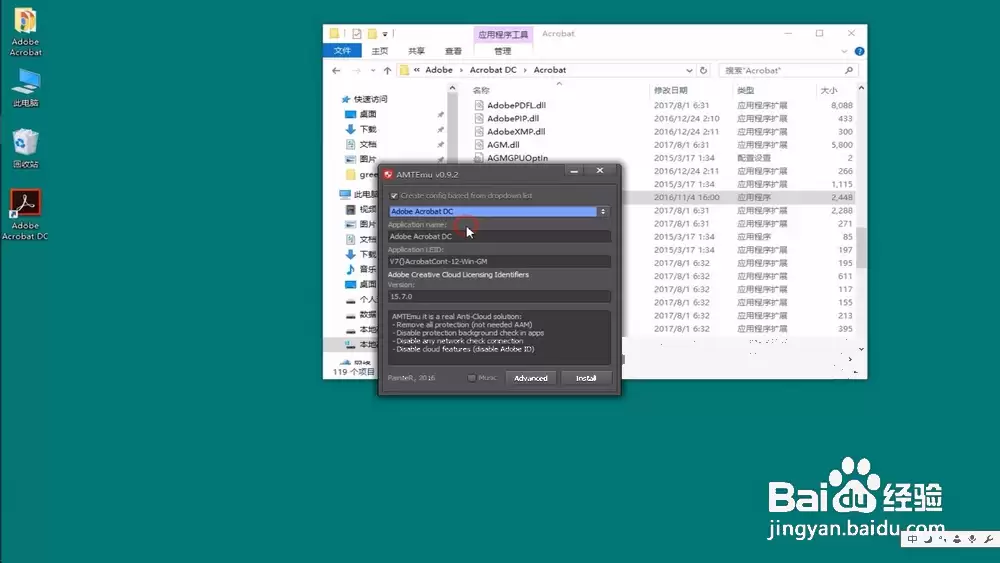Select the AdobePDFL.dll file icon
Image resolution: width=1000 pixels, height=563 pixels.
click(x=479, y=105)
